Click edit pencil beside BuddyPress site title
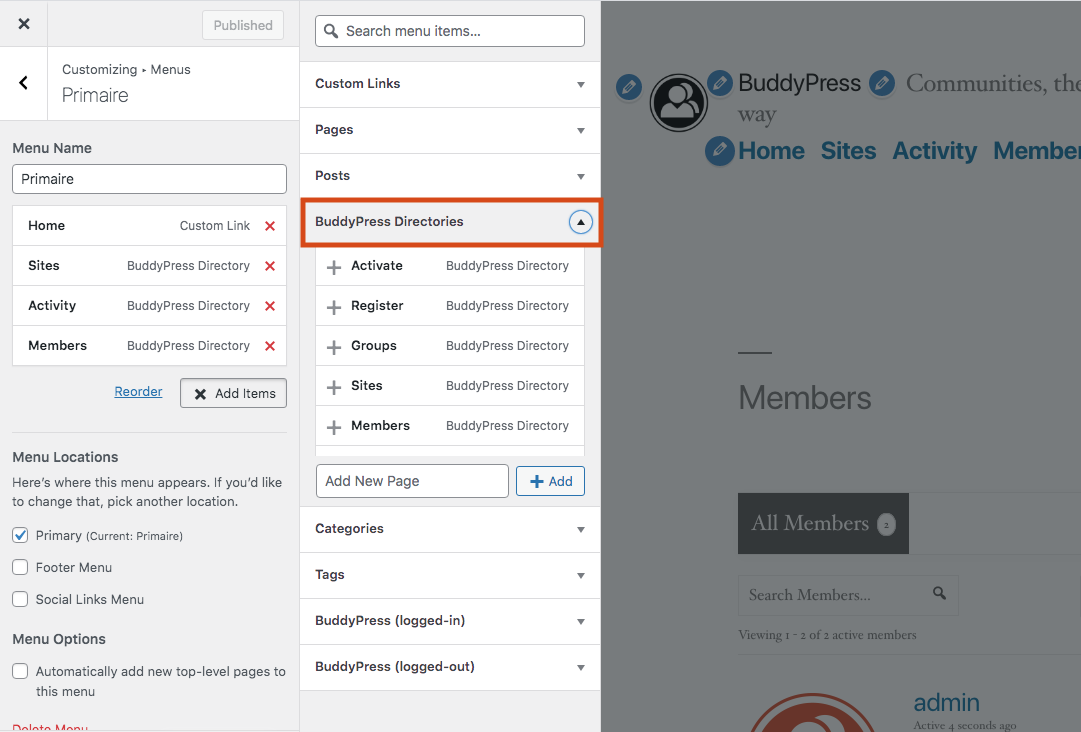 720,83
